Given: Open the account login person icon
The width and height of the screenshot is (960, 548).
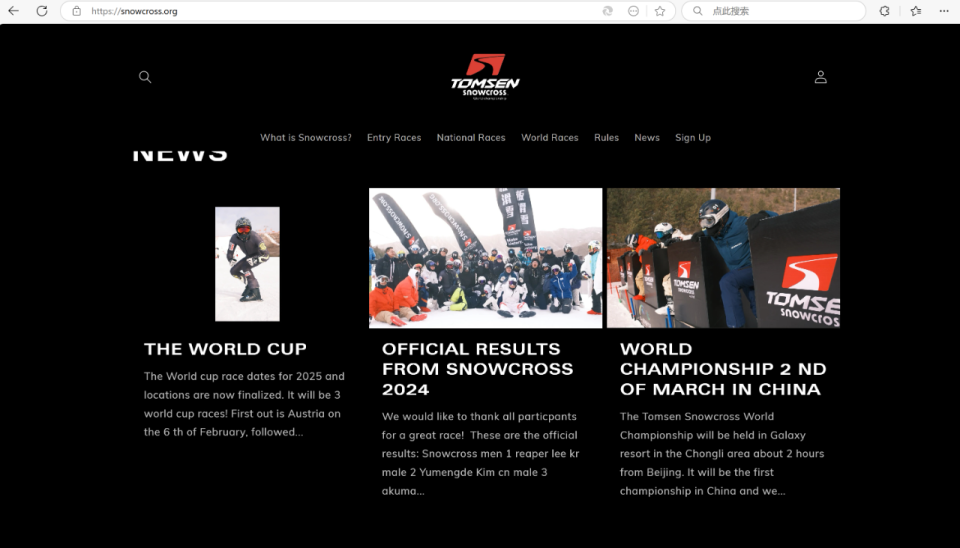Looking at the screenshot, I should pos(820,77).
